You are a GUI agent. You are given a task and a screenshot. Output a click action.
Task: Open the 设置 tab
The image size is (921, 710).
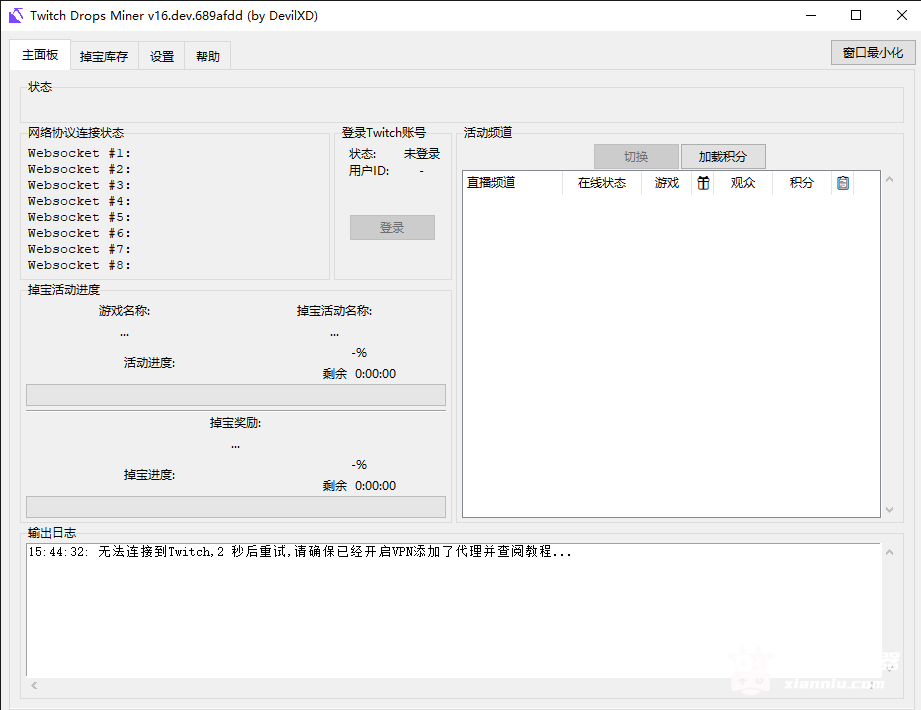tap(162, 56)
